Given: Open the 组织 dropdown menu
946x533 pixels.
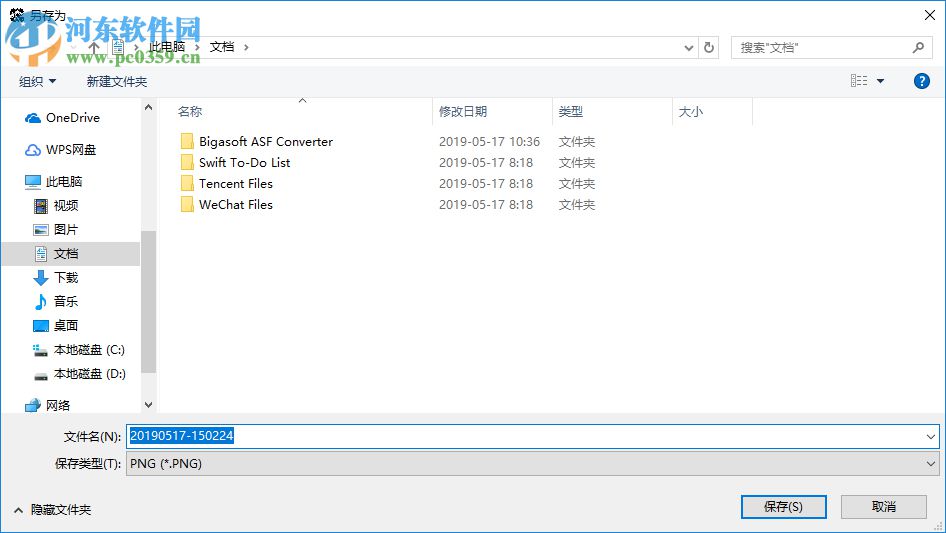Looking at the screenshot, I should tap(37, 81).
